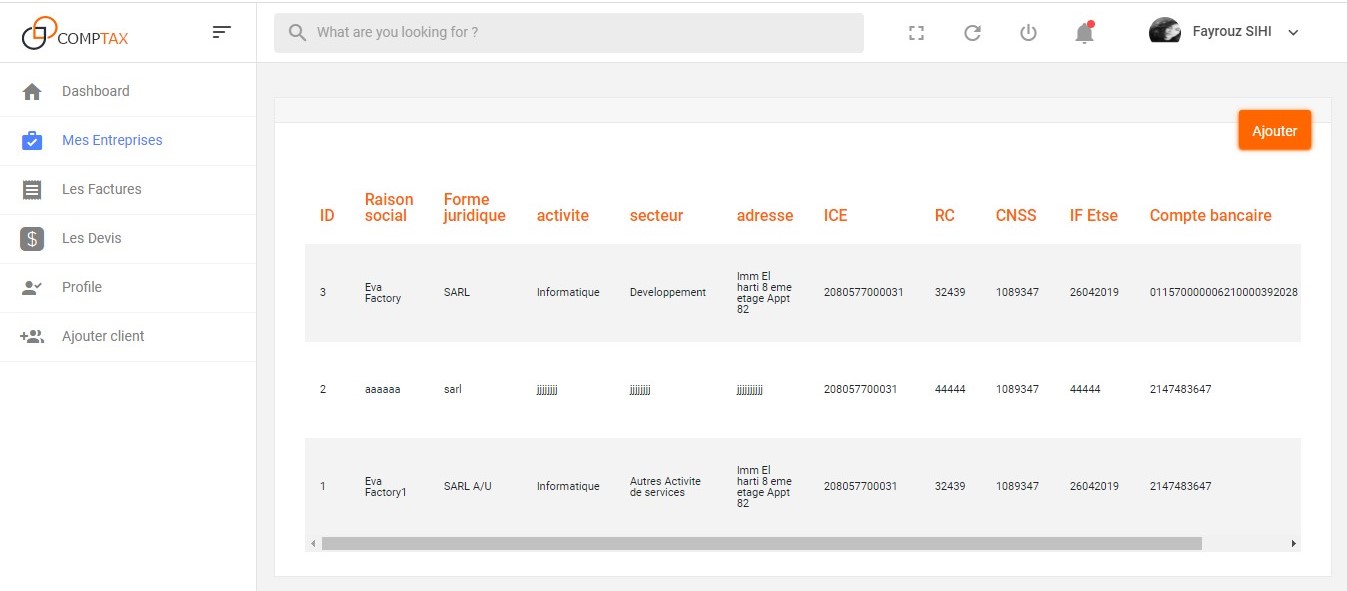Toggle the sidebar collapse menu icon
Image resolution: width=1347 pixels, height=591 pixels.
[222, 32]
